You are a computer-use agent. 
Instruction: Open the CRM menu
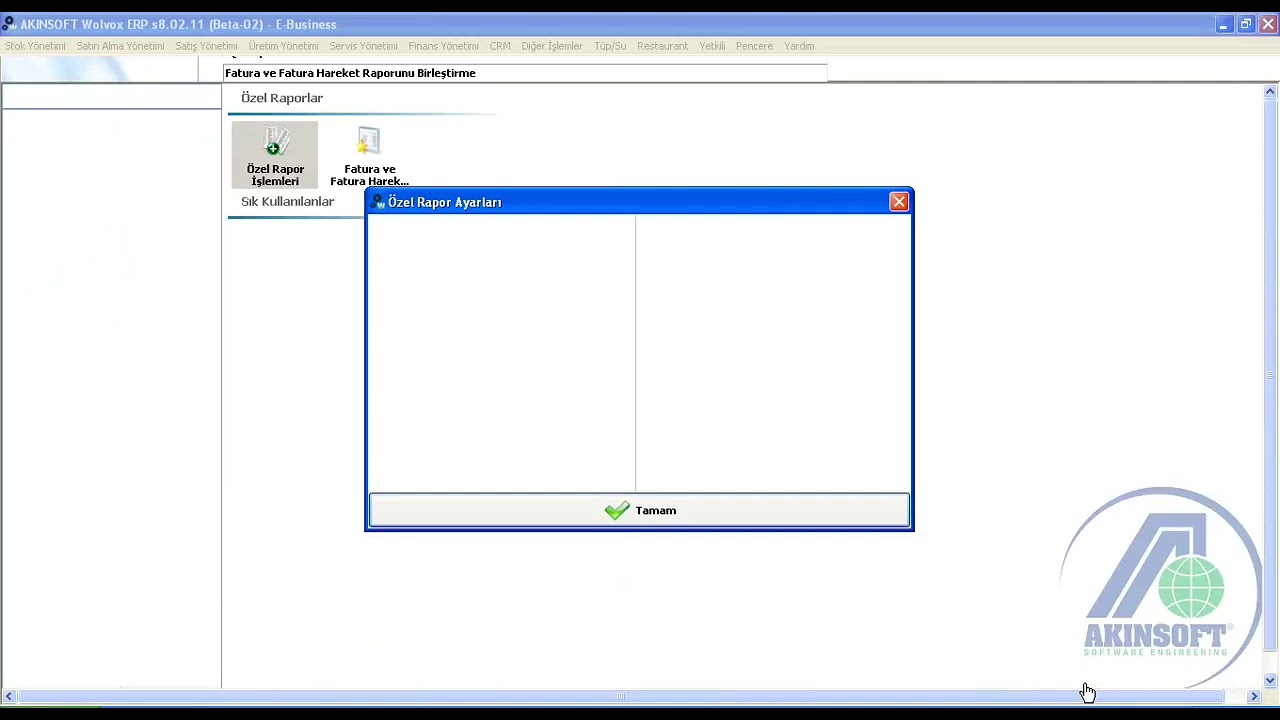click(500, 46)
